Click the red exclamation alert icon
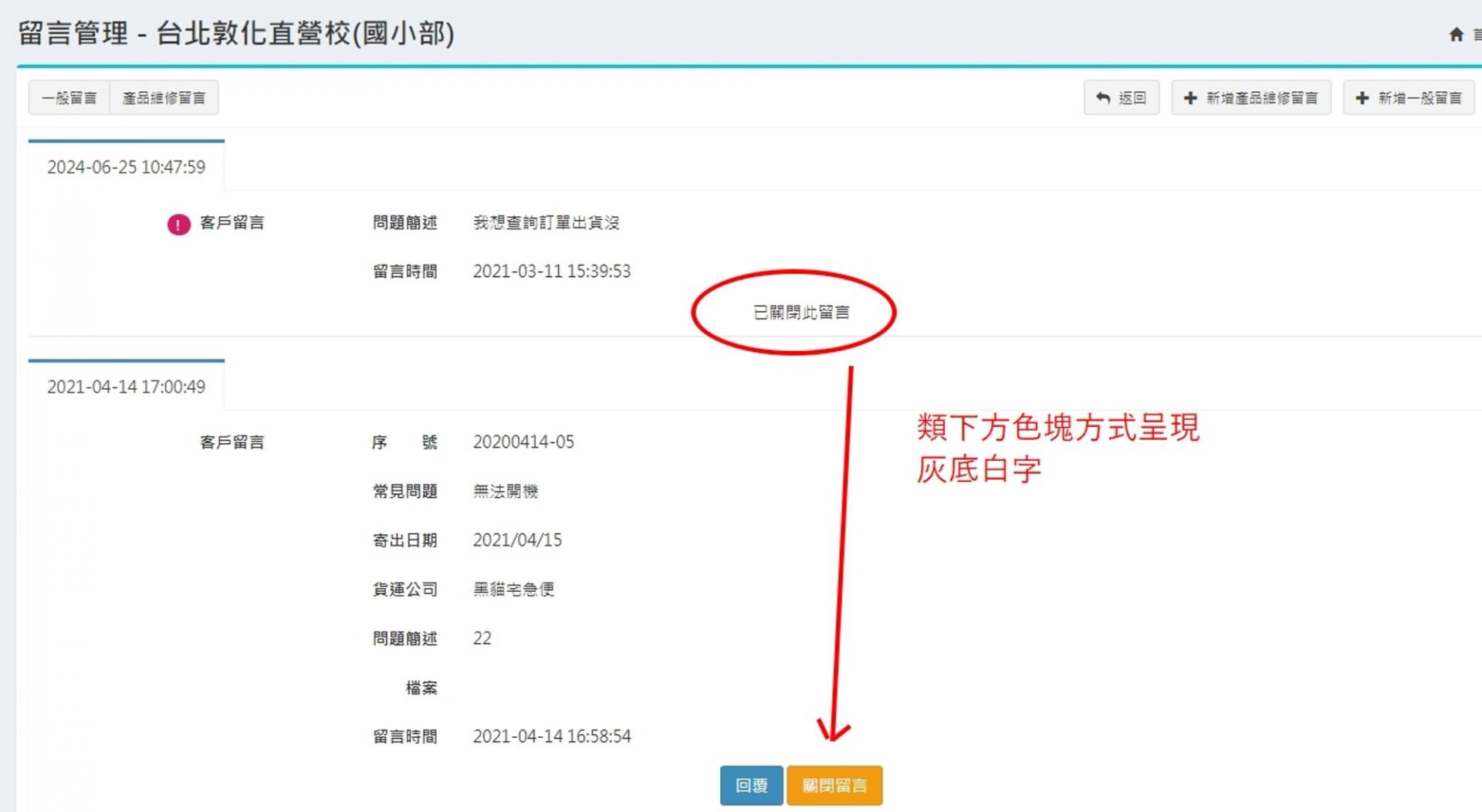 178,225
